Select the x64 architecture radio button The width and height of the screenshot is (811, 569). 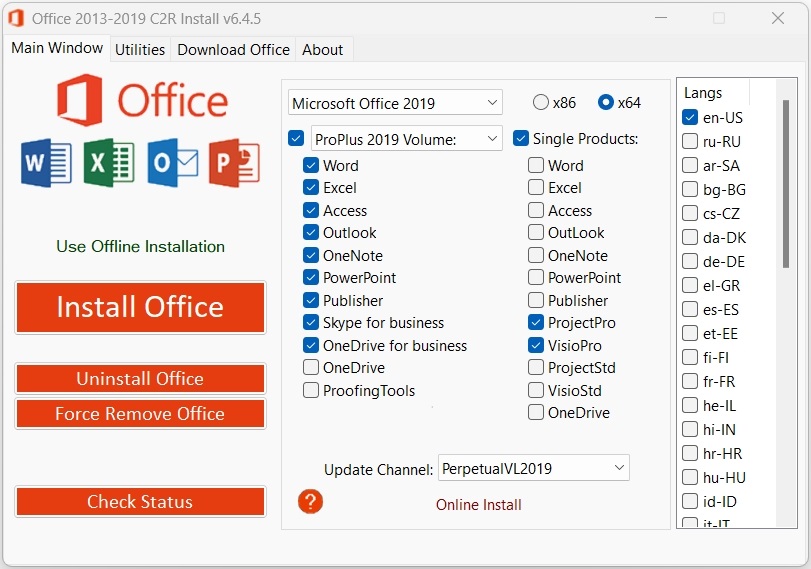(606, 102)
